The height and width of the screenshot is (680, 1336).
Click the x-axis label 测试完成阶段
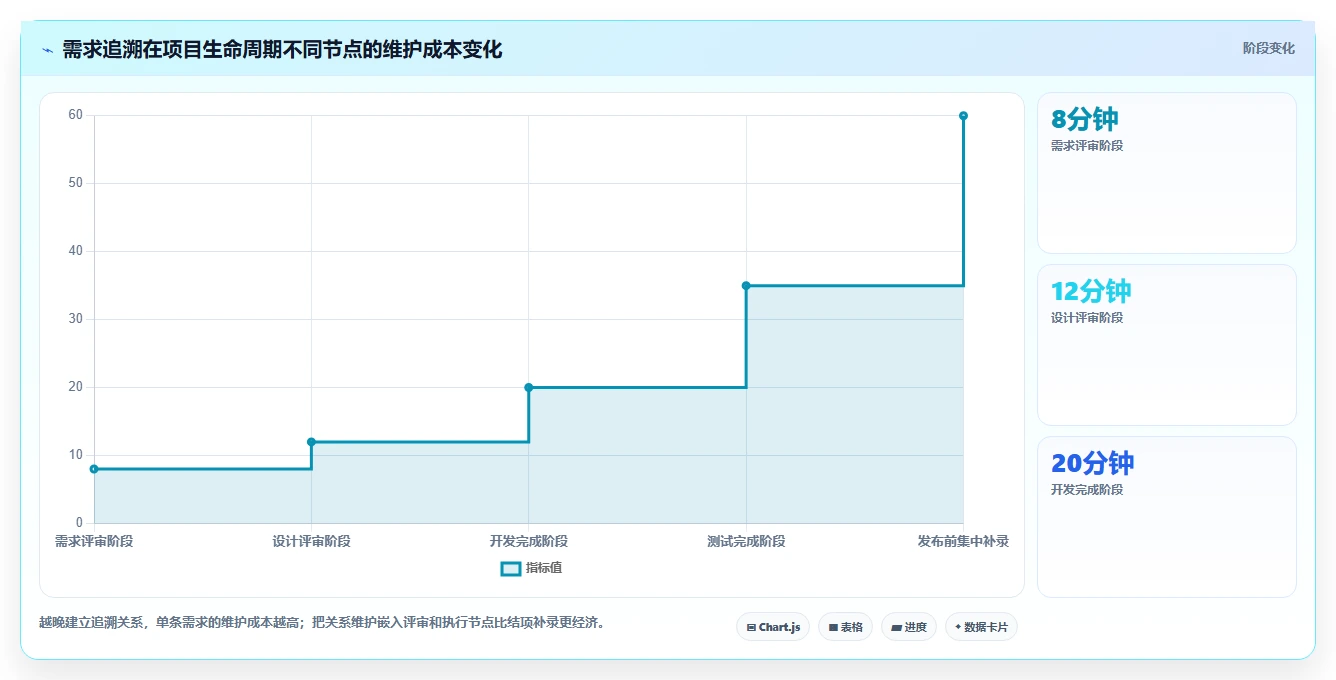point(746,541)
